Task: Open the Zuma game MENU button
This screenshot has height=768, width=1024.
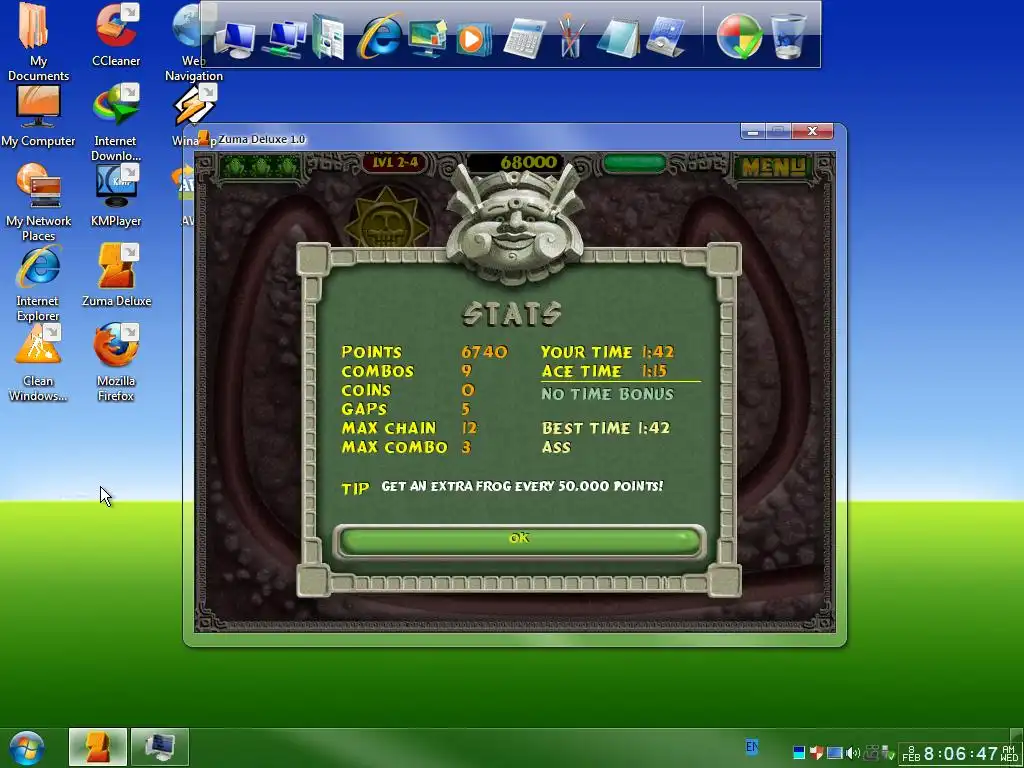Action: (x=773, y=167)
